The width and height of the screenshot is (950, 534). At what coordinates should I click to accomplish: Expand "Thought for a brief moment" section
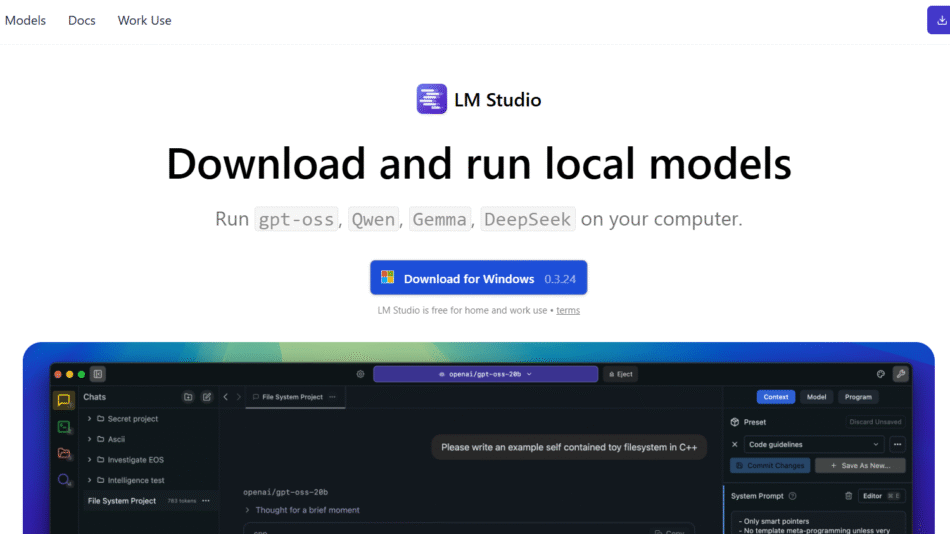point(248,510)
